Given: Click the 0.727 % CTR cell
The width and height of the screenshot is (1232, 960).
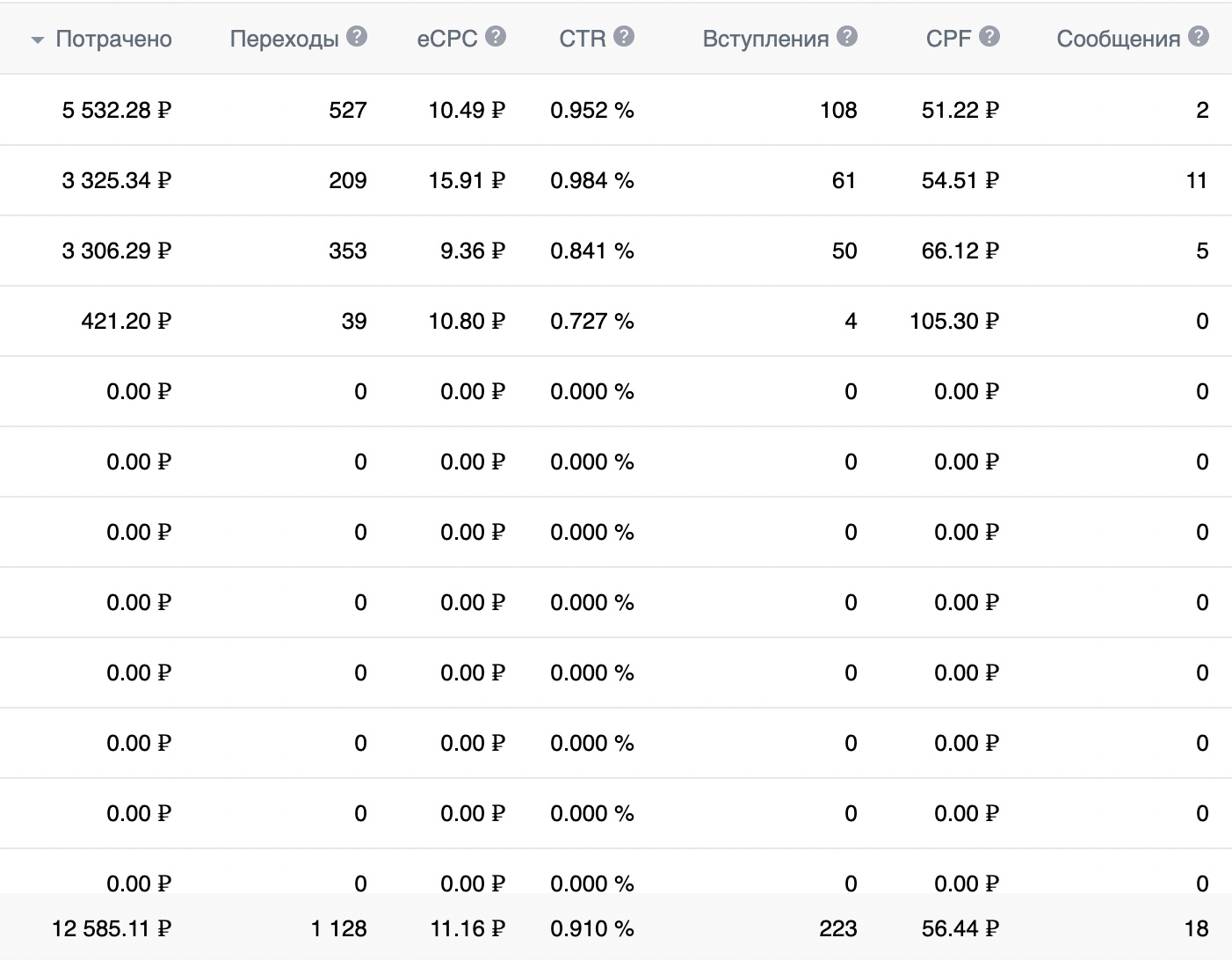Looking at the screenshot, I should pyautogui.click(x=592, y=321).
